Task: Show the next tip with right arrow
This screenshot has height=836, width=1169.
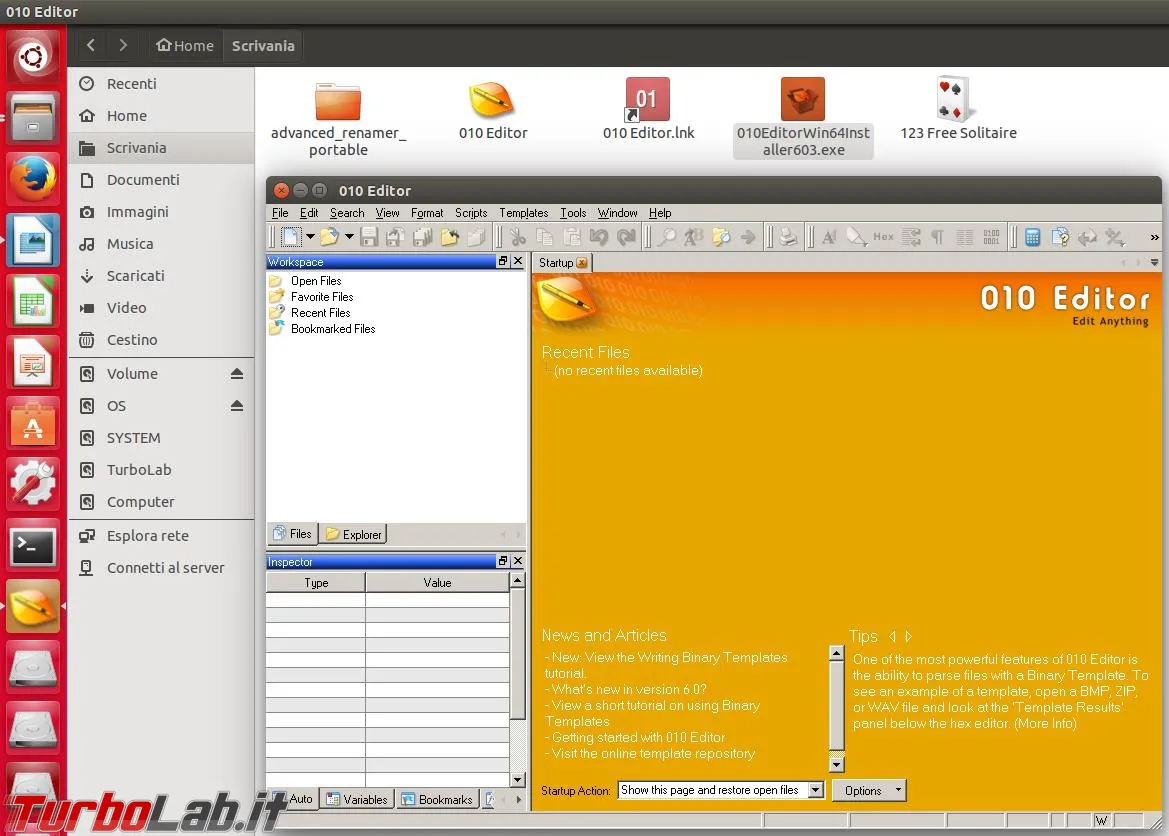Action: point(908,636)
